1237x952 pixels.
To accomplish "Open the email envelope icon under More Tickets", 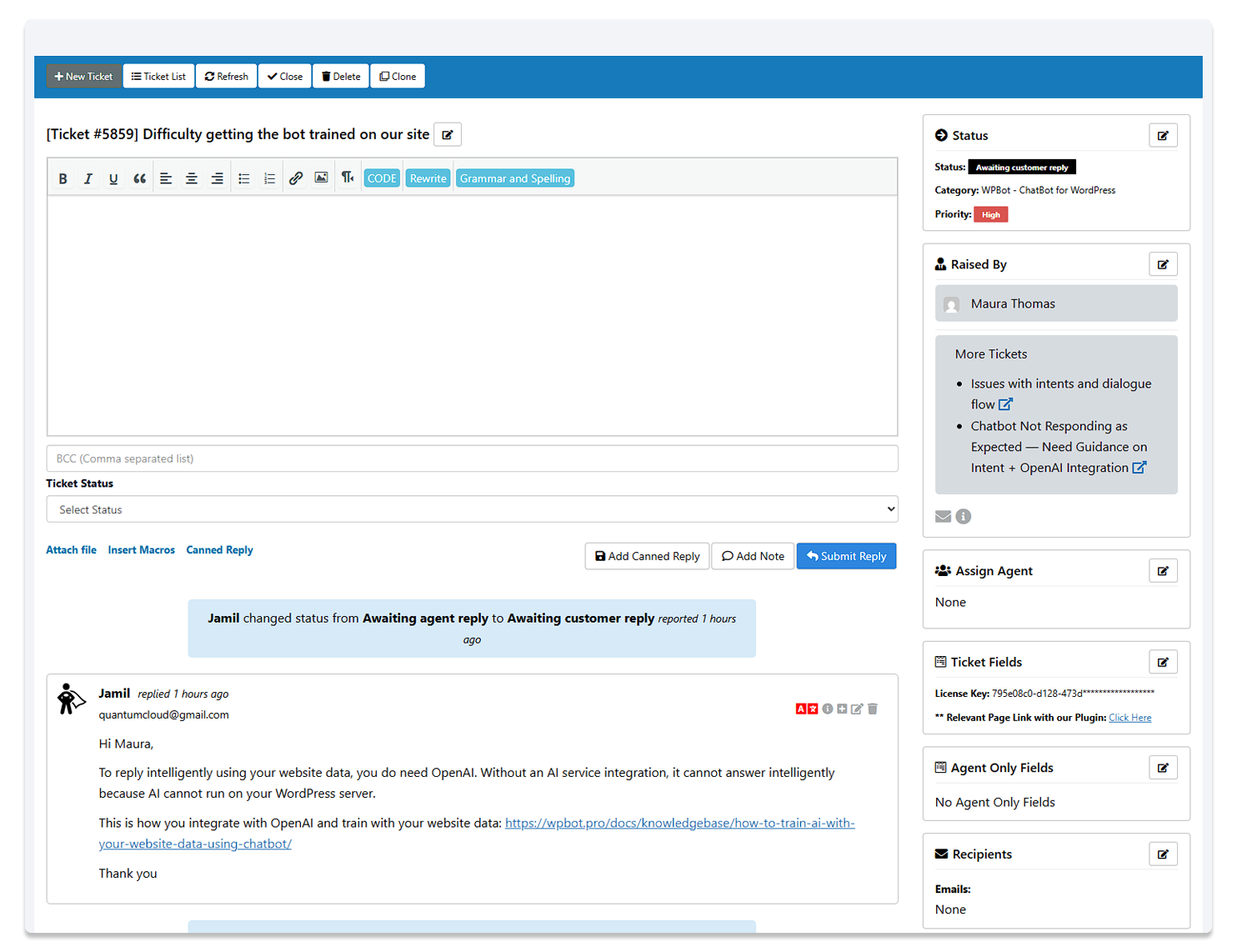I will [943, 516].
